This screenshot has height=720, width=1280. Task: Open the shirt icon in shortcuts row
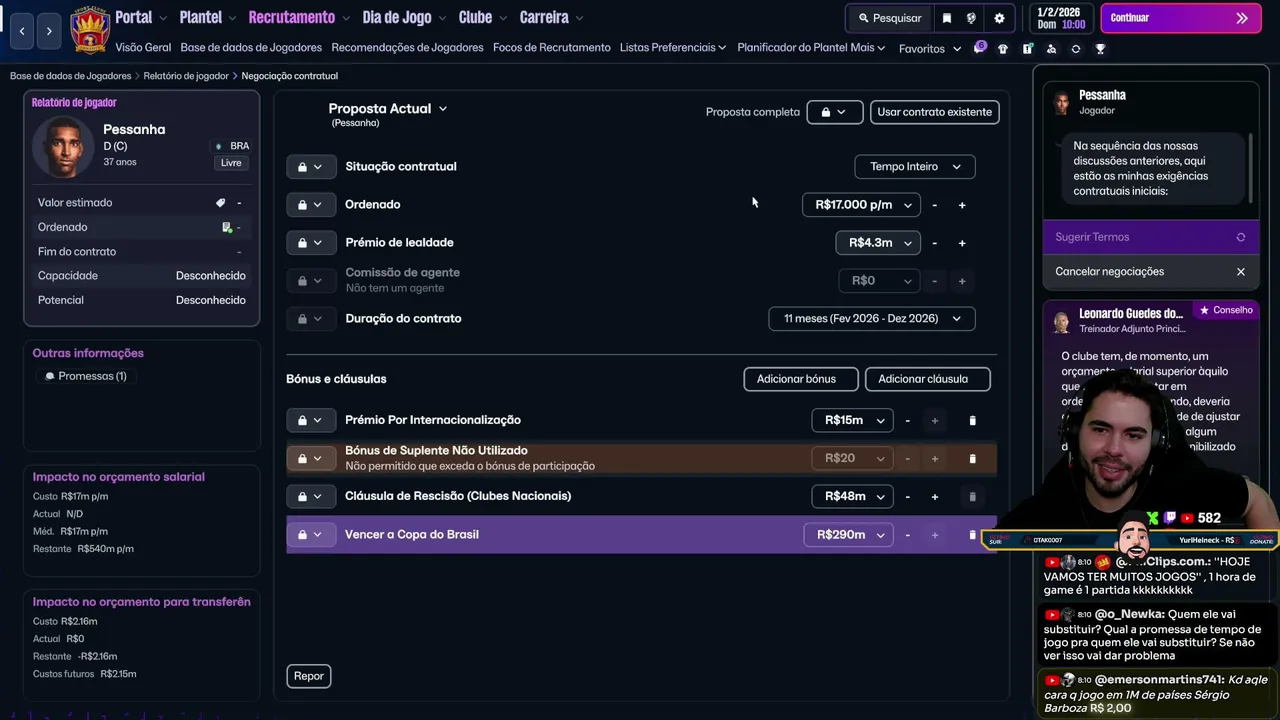tap(1003, 49)
